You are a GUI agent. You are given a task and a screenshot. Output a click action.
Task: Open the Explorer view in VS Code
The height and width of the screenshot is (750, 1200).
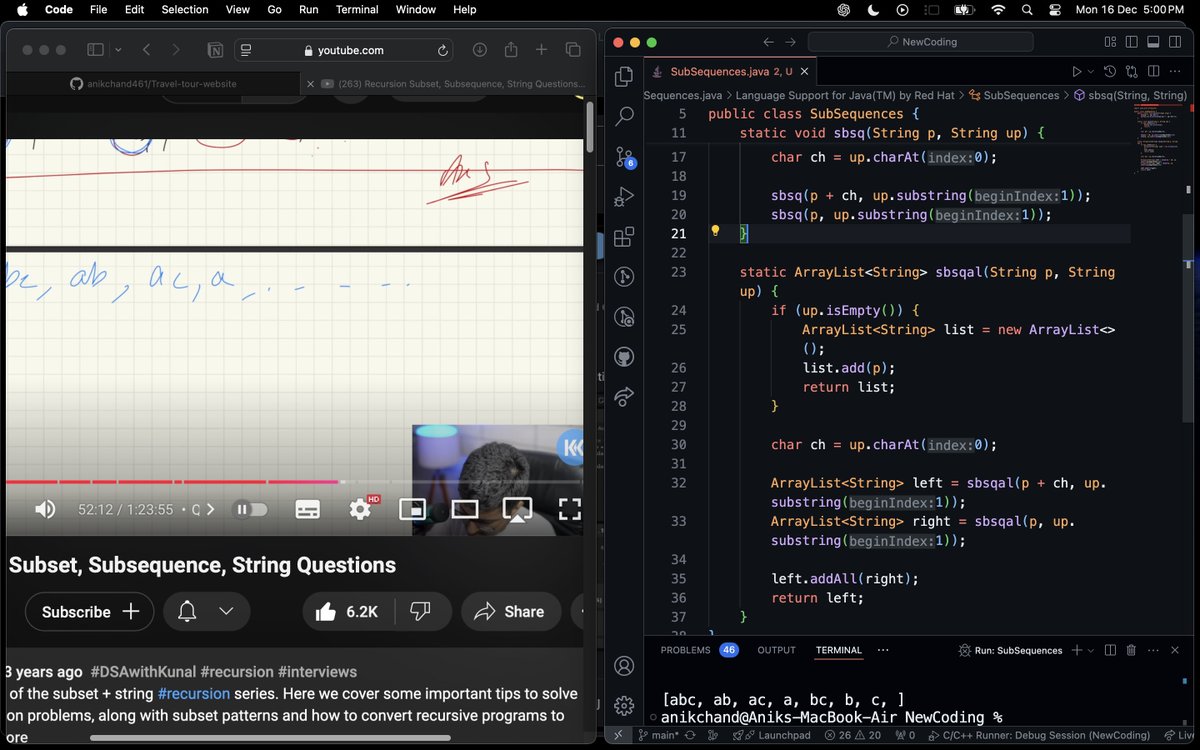pos(624,76)
